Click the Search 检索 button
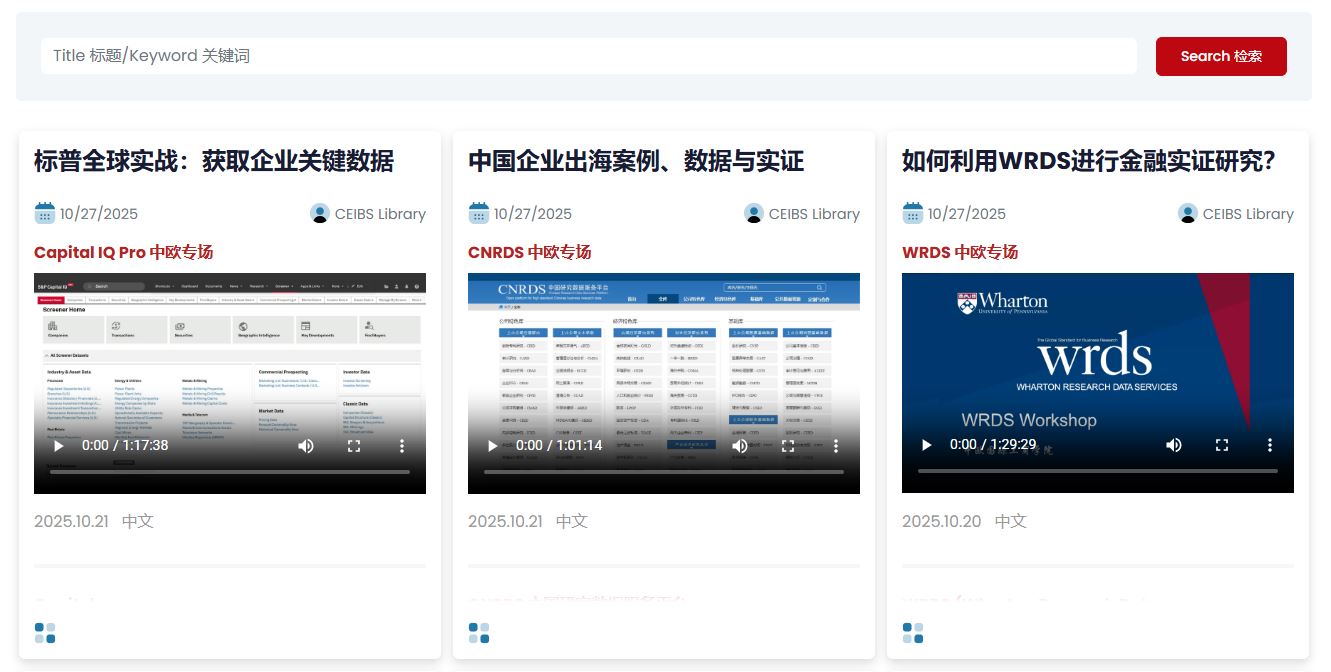The image size is (1331, 672). click(1221, 56)
